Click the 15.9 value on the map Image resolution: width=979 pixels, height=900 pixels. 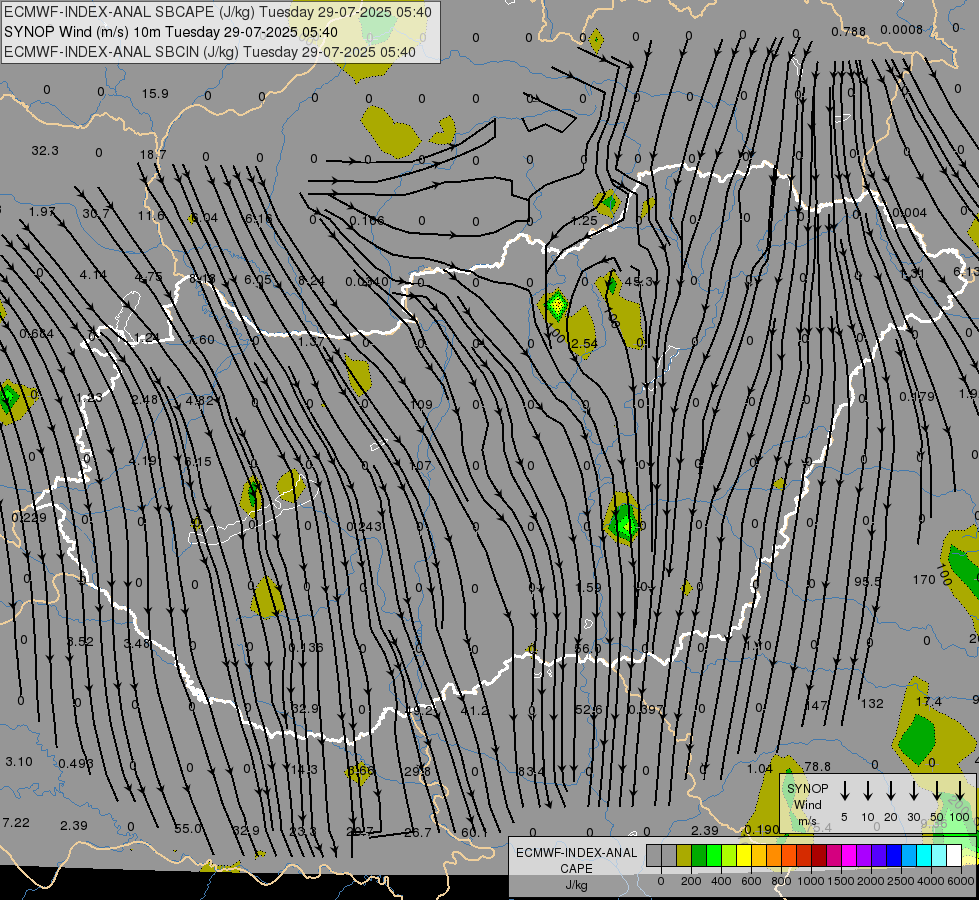[155, 94]
